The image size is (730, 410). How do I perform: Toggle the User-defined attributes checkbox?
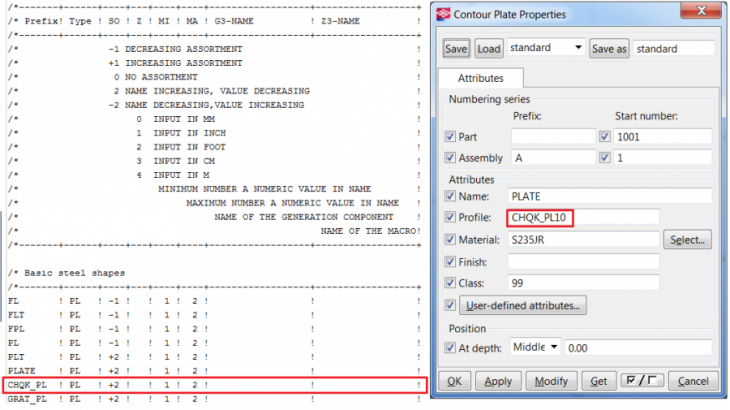point(450,305)
